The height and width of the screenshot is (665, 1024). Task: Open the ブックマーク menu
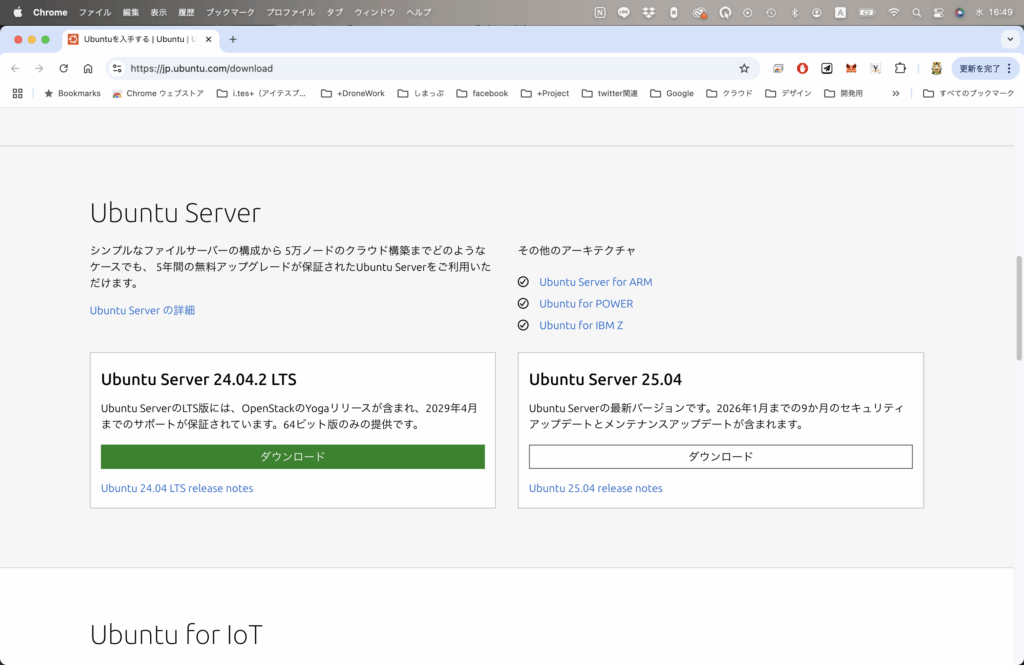231,12
